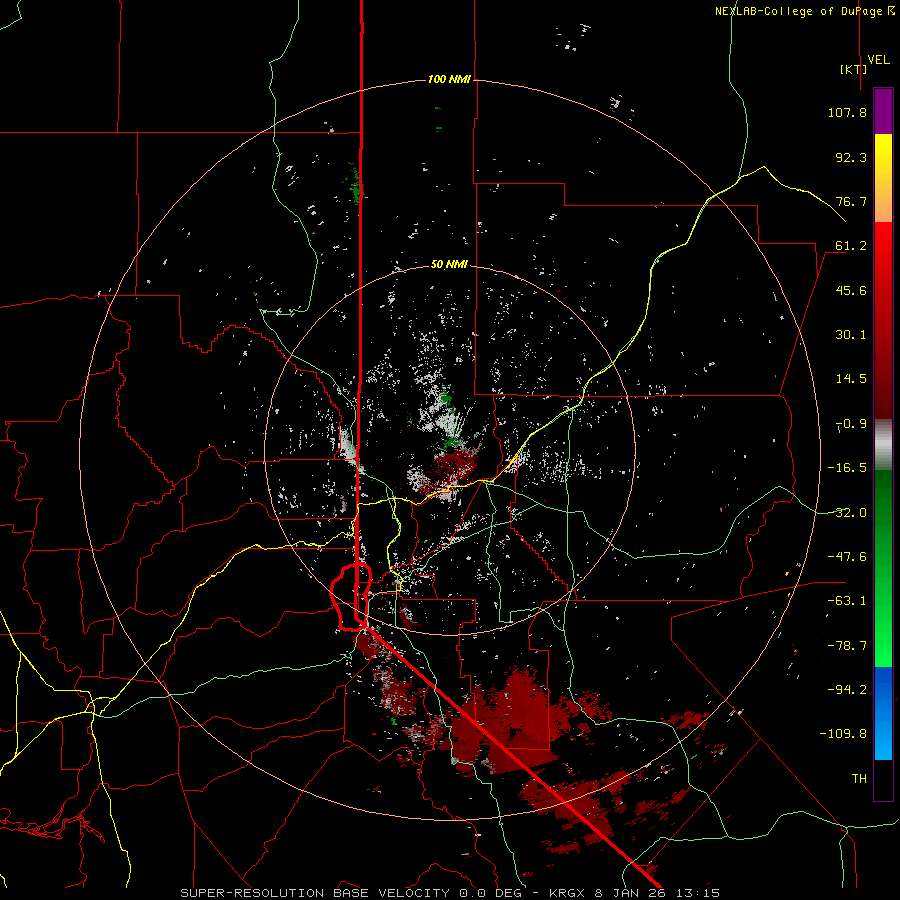Click the -78.7 value on velocity scale

coord(847,646)
